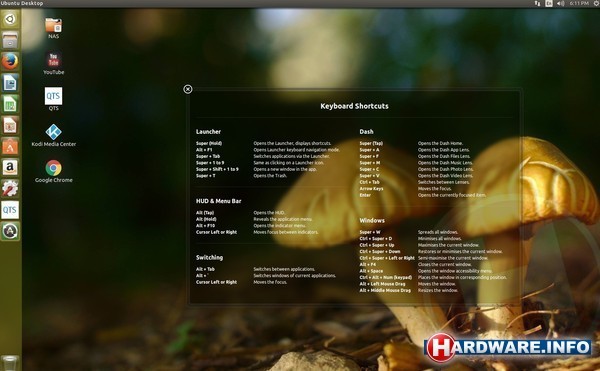Click the Super + M shortcut text
Screen dimensions: 600x371
tap(370, 163)
